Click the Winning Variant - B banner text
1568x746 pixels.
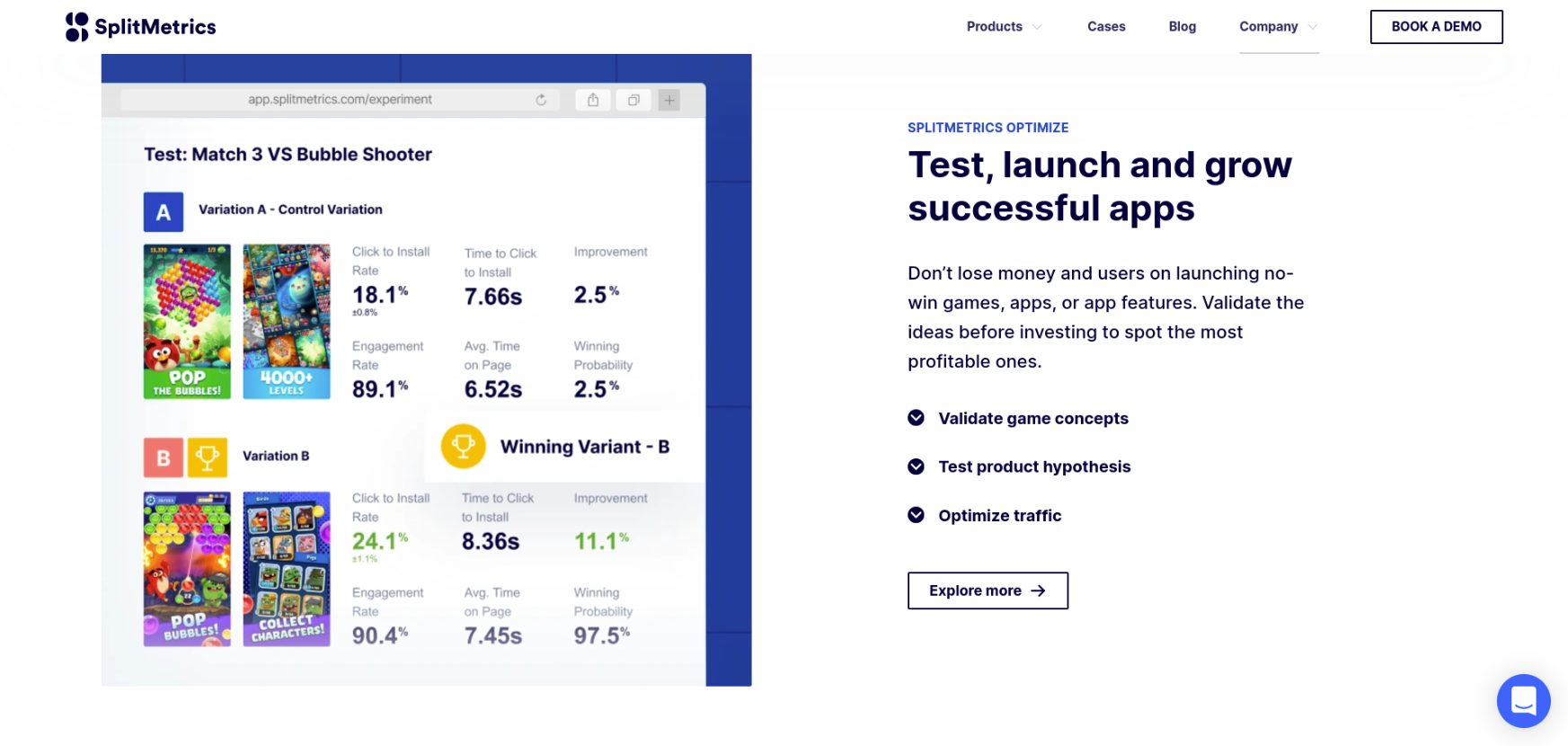click(x=585, y=447)
